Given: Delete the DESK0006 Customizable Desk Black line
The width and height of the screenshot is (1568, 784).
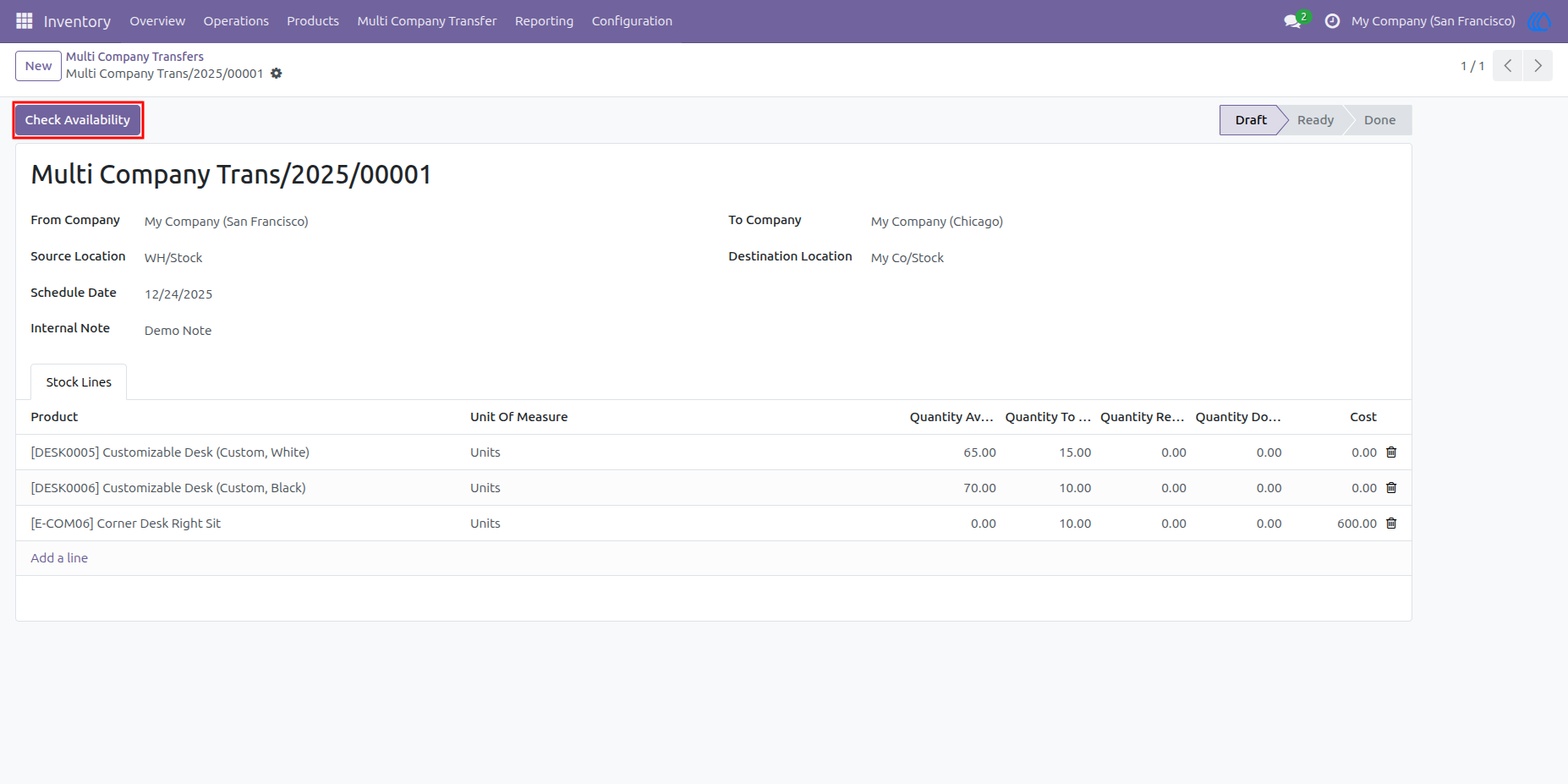Looking at the screenshot, I should click(x=1391, y=488).
